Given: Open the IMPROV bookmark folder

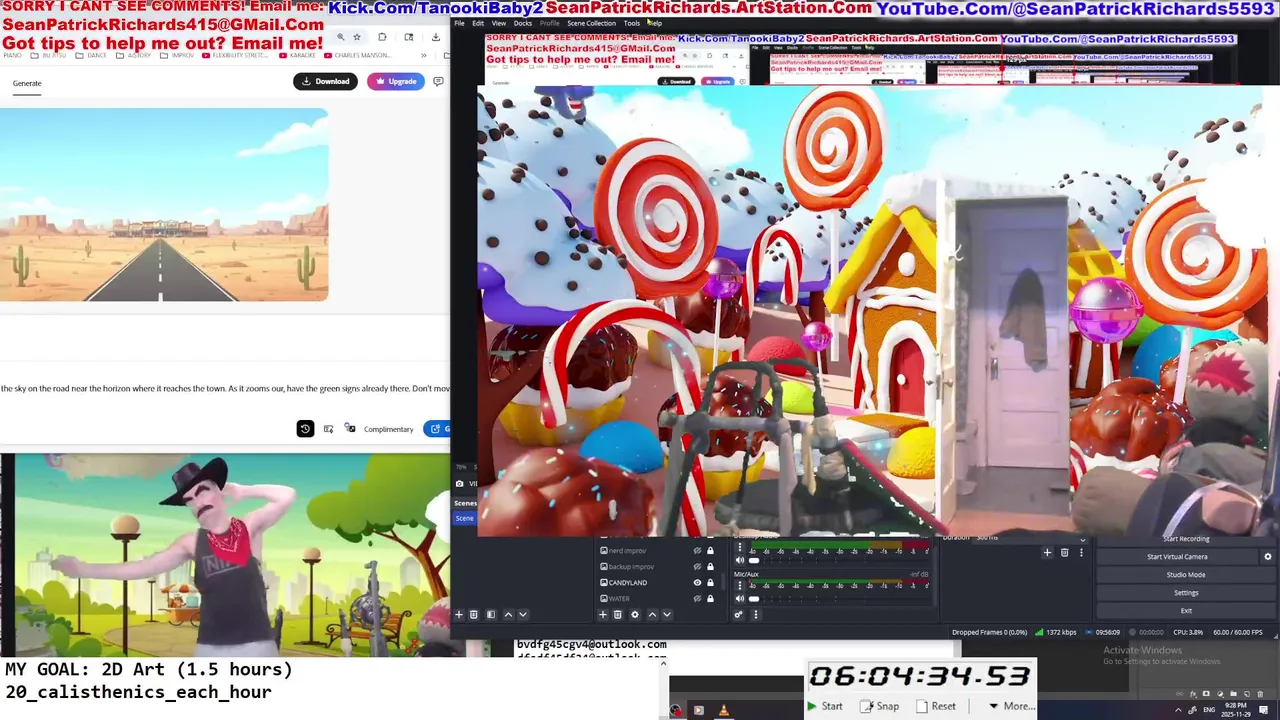Looking at the screenshot, I should 177,55.
